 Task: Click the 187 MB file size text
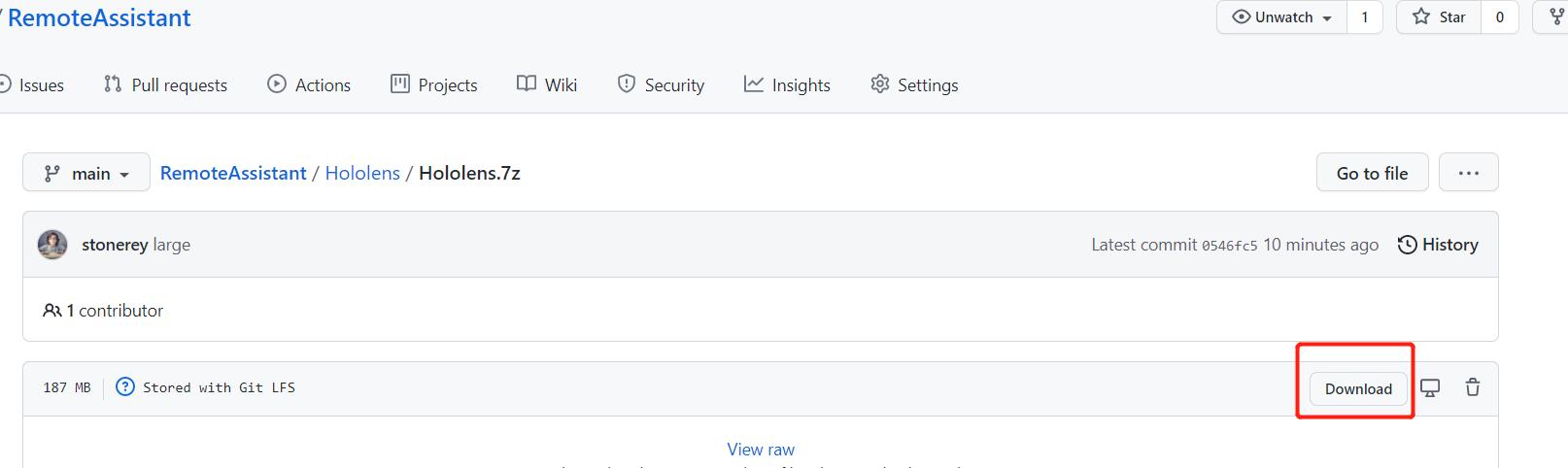[67, 387]
